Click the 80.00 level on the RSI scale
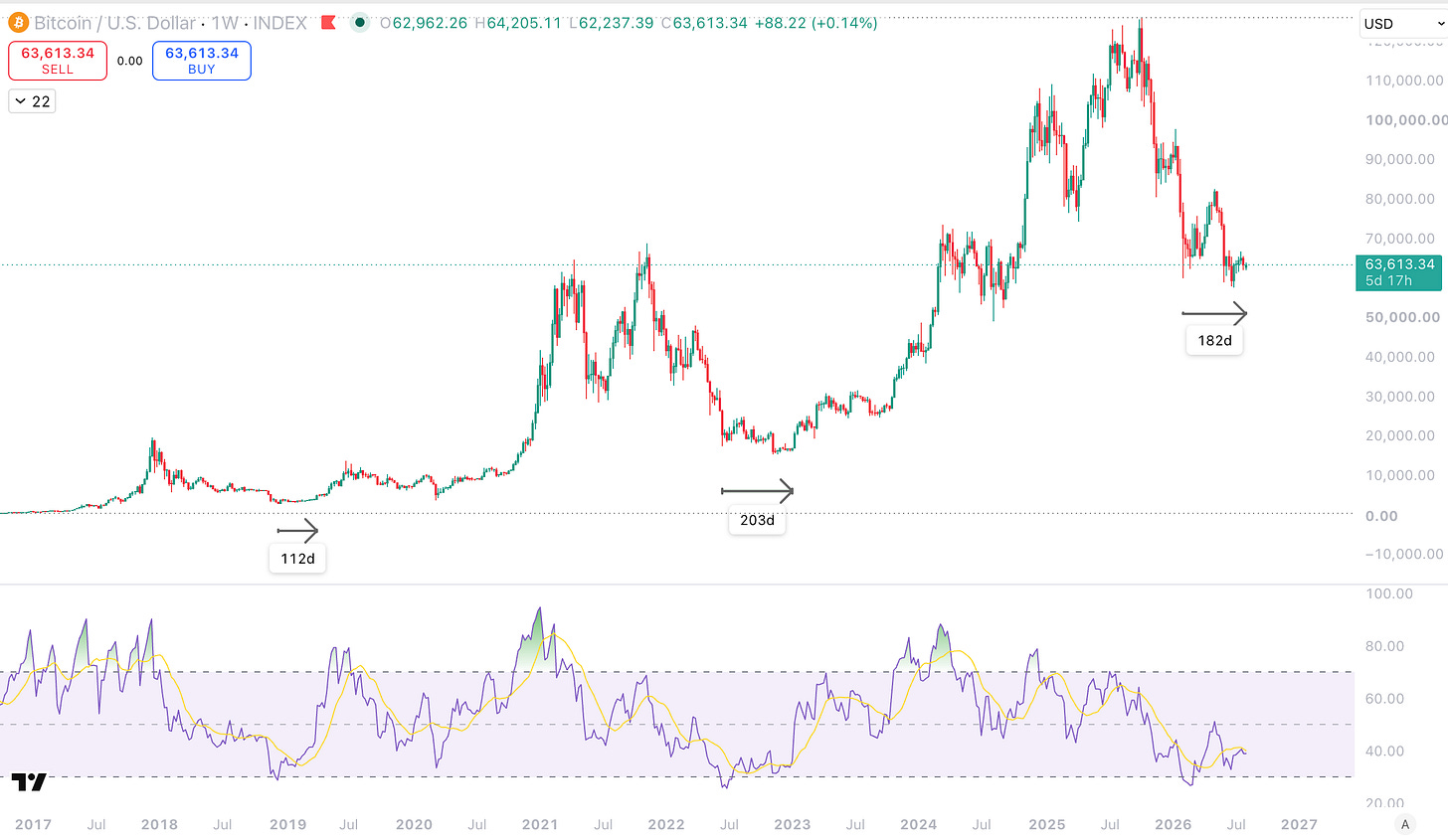 1385,646
